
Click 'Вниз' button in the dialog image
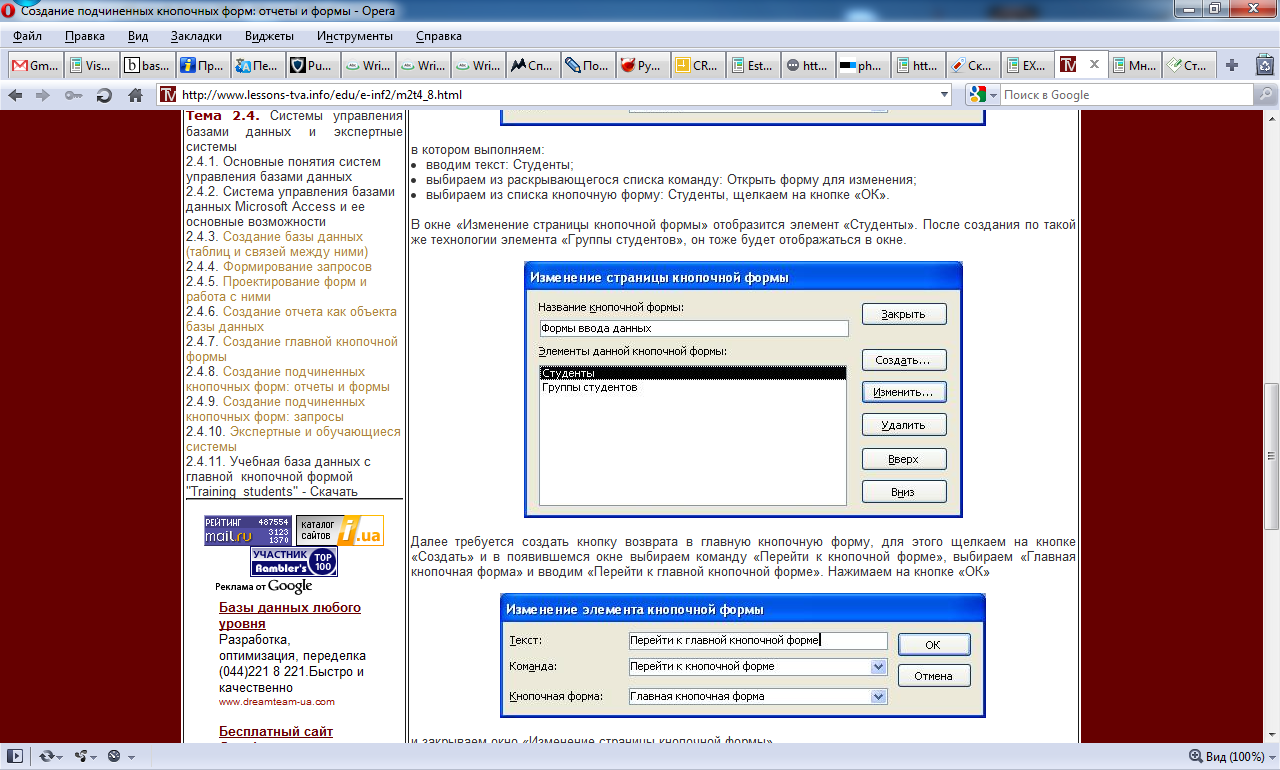(x=903, y=492)
